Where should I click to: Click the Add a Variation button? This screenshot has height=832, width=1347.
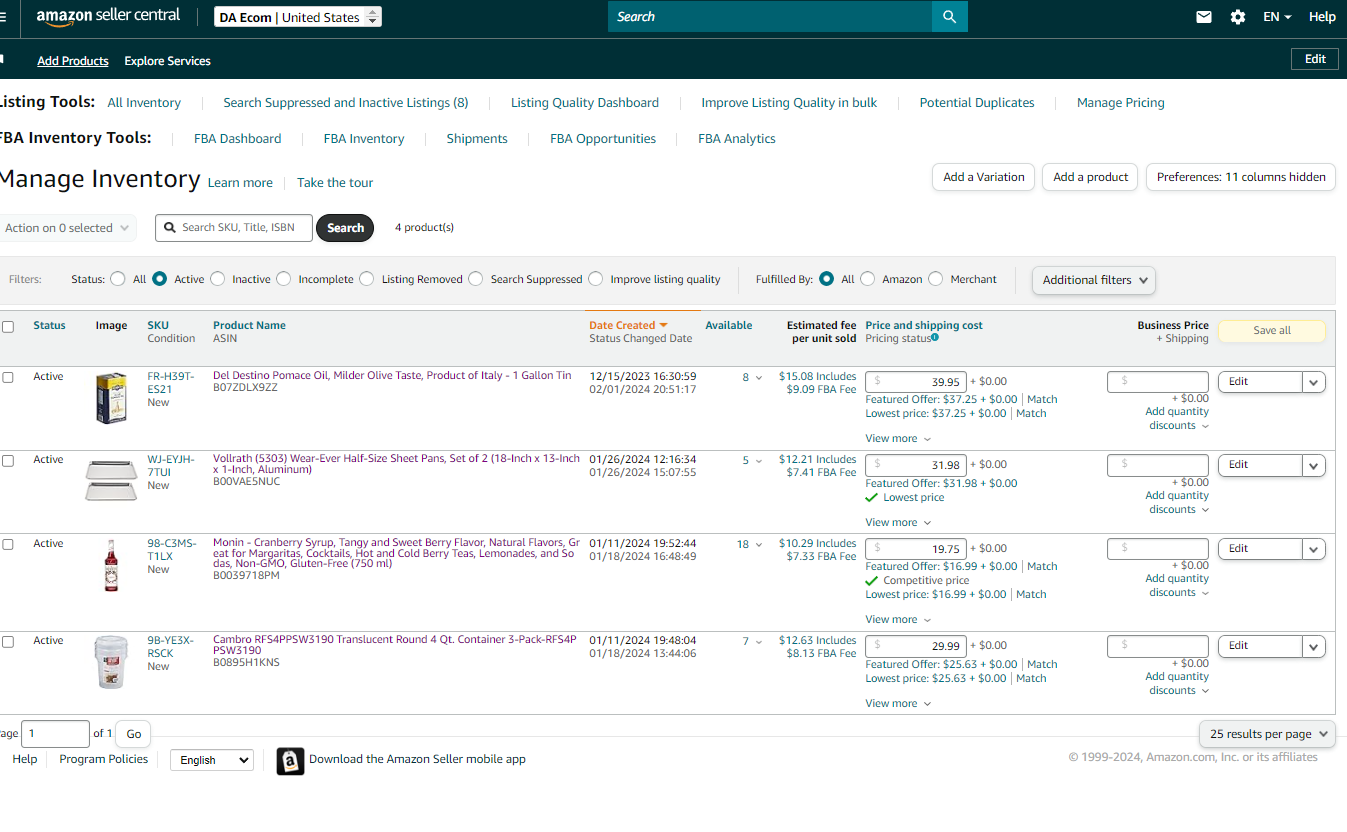984,177
